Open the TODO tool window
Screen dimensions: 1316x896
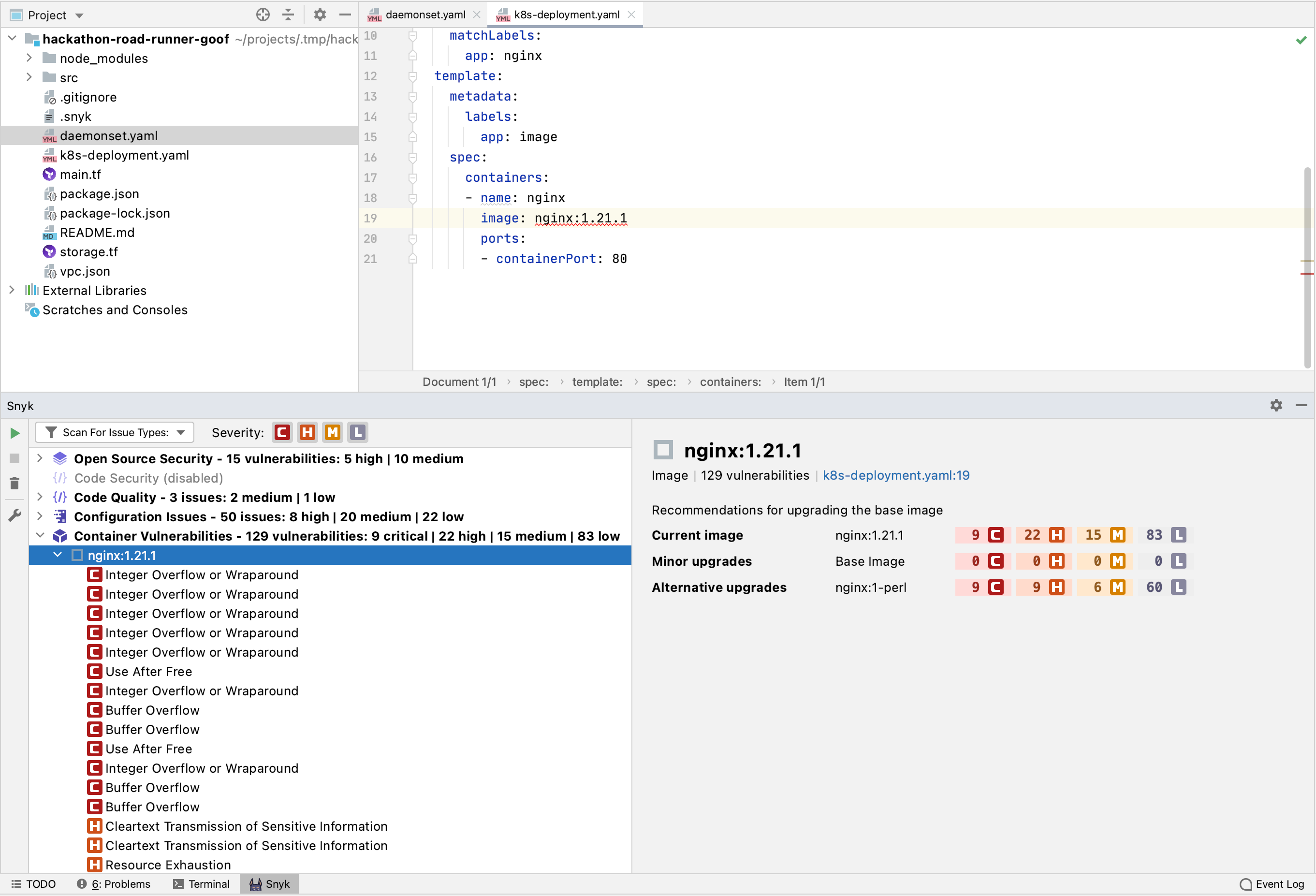pyautogui.click(x=33, y=884)
